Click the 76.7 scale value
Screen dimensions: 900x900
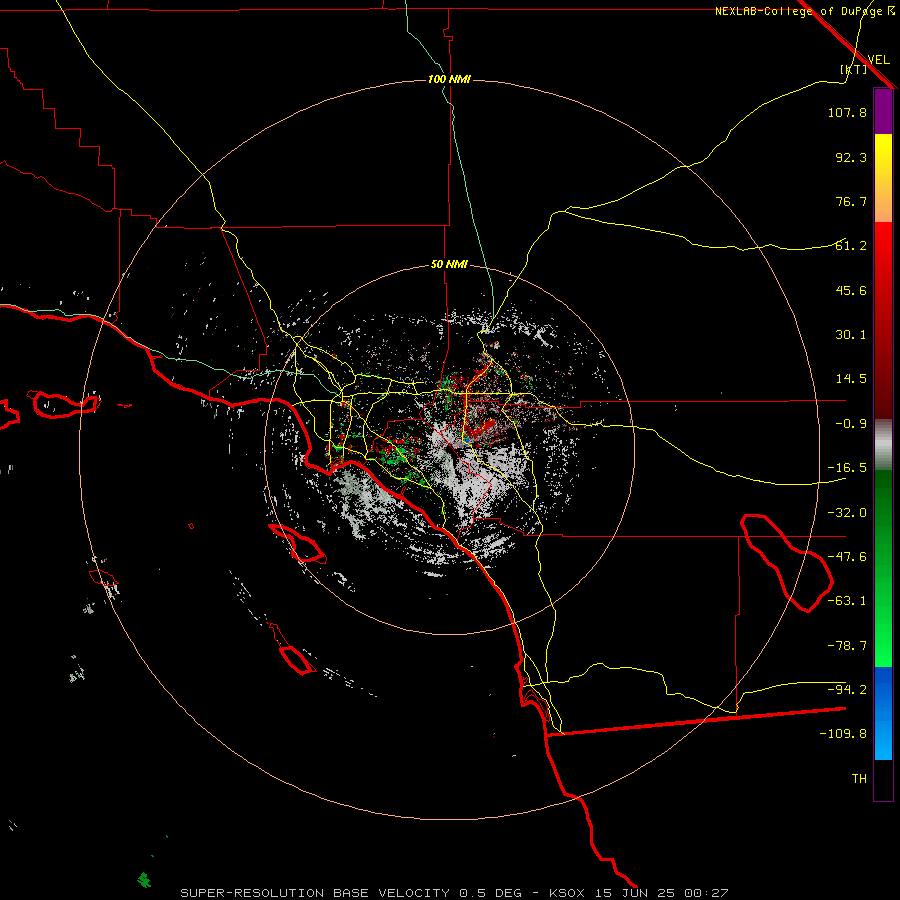[851, 201]
